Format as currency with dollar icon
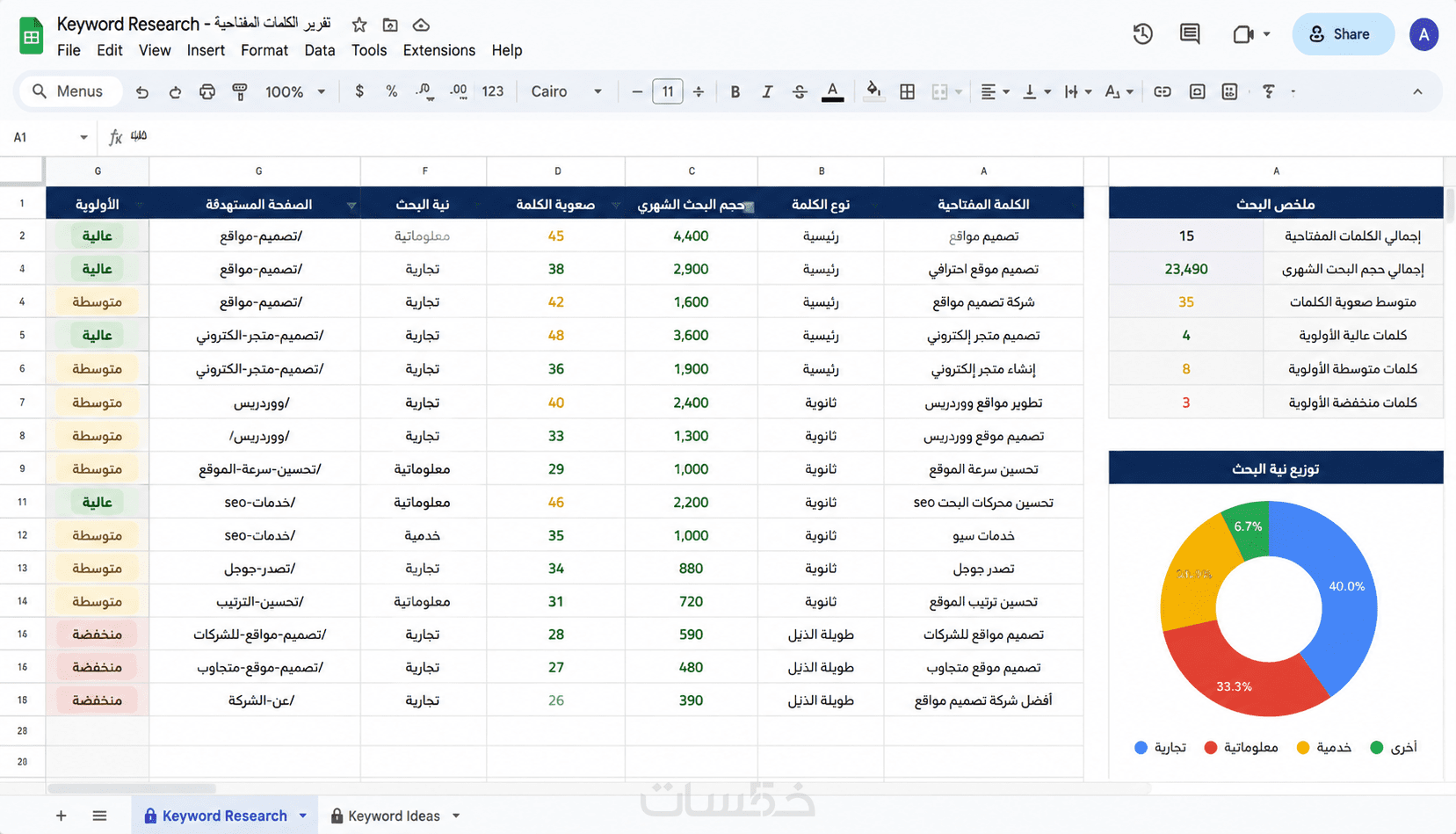1456x834 pixels. coord(359,91)
